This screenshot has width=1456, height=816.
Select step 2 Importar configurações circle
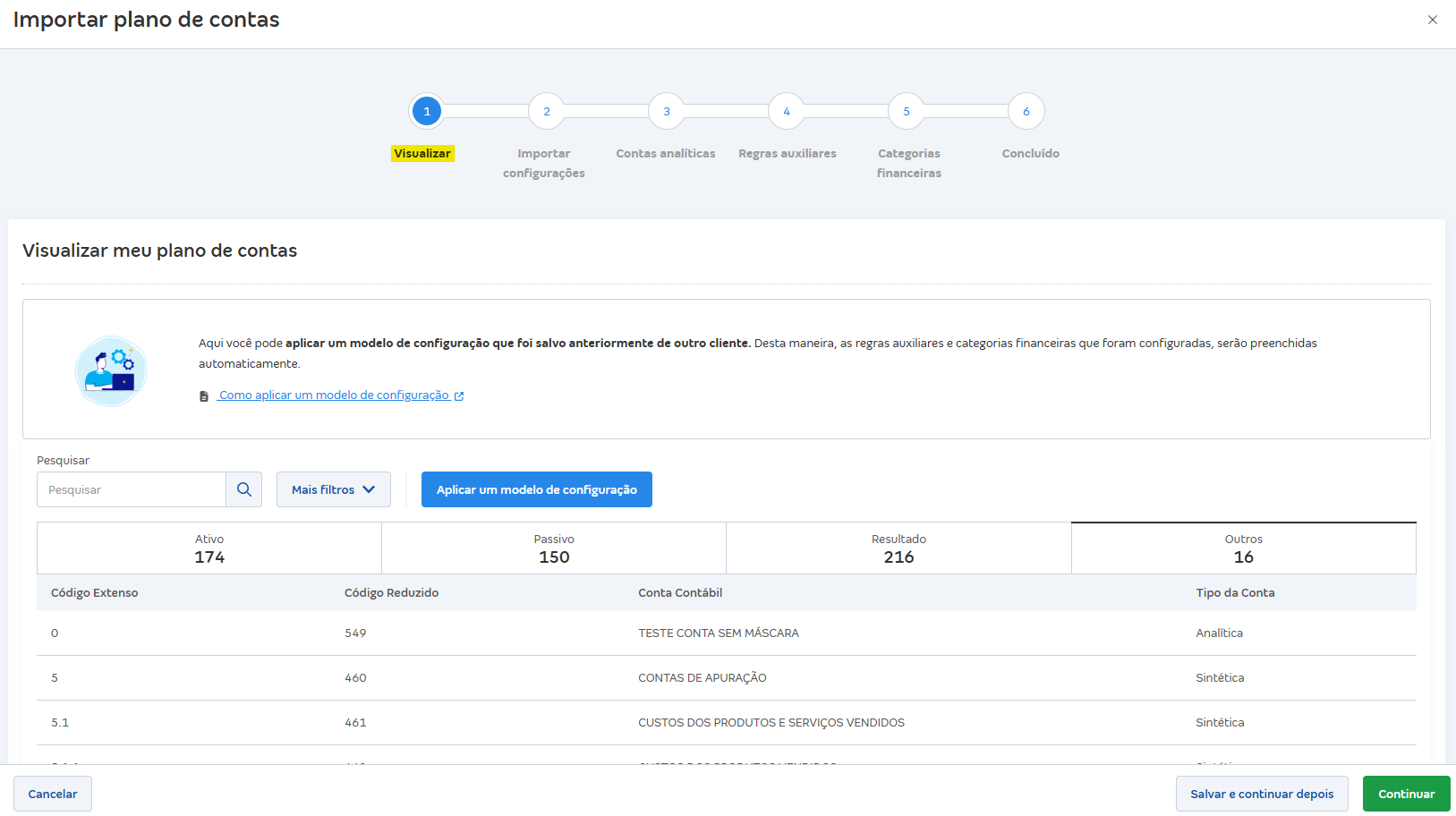[546, 111]
